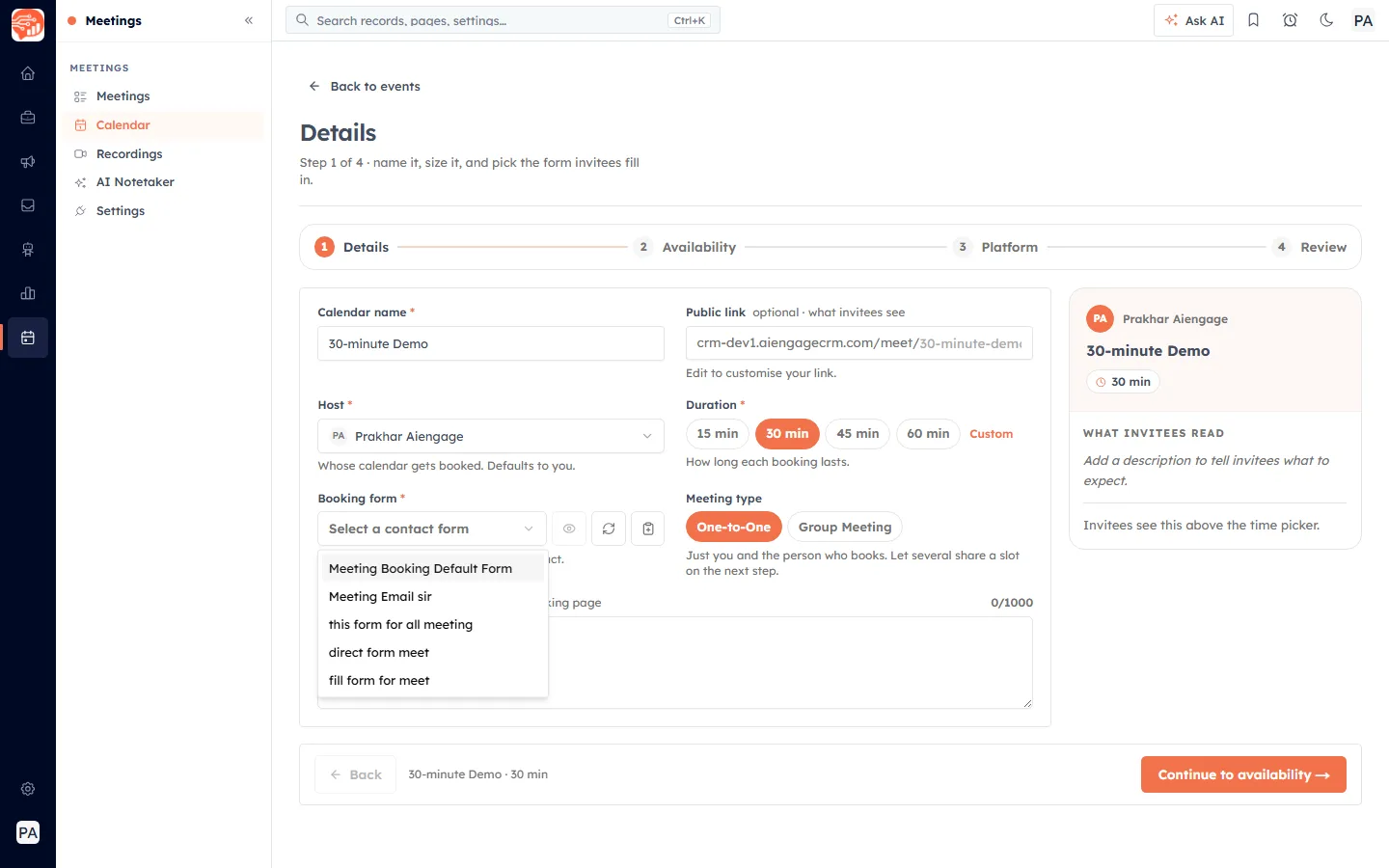Viewport: 1389px width, 868px height.
Task: Choose Group Meeting type
Action: tap(845, 527)
